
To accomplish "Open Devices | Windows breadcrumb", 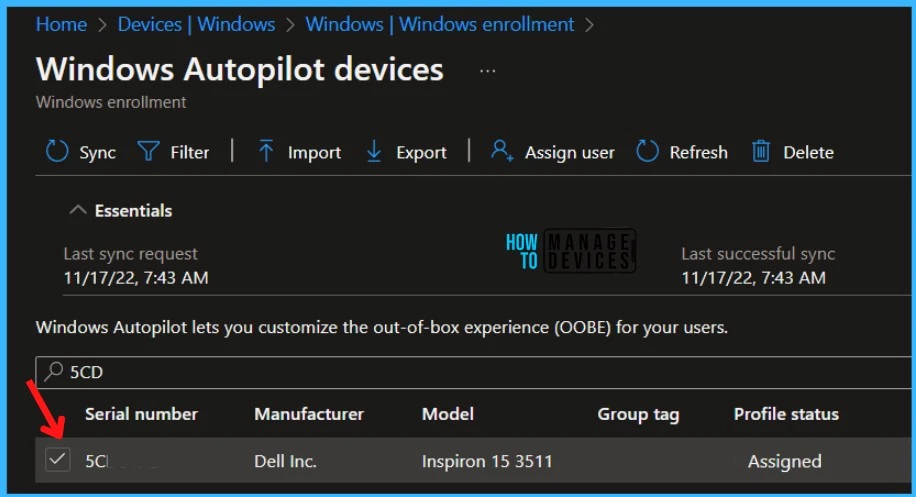I will pos(196,25).
